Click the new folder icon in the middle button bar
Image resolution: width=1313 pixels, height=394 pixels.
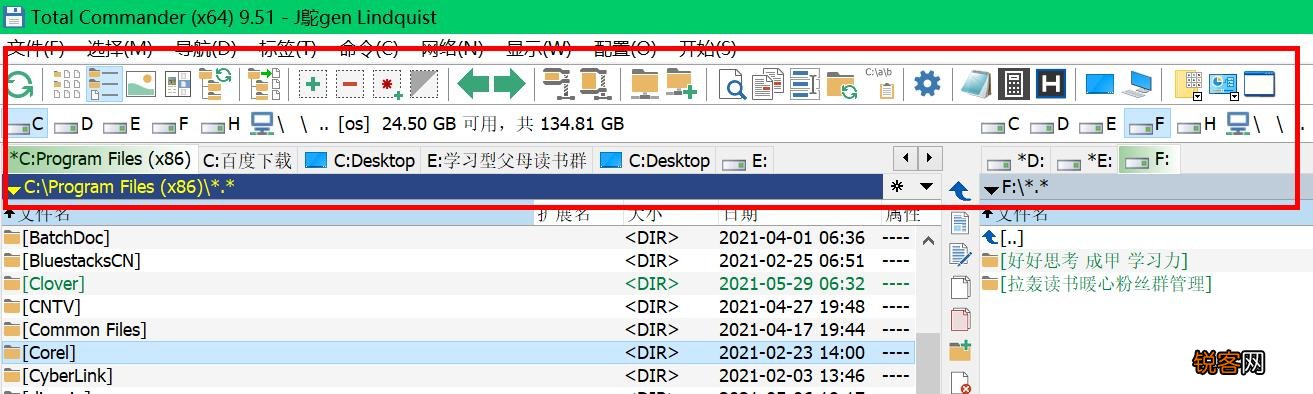tap(960, 350)
